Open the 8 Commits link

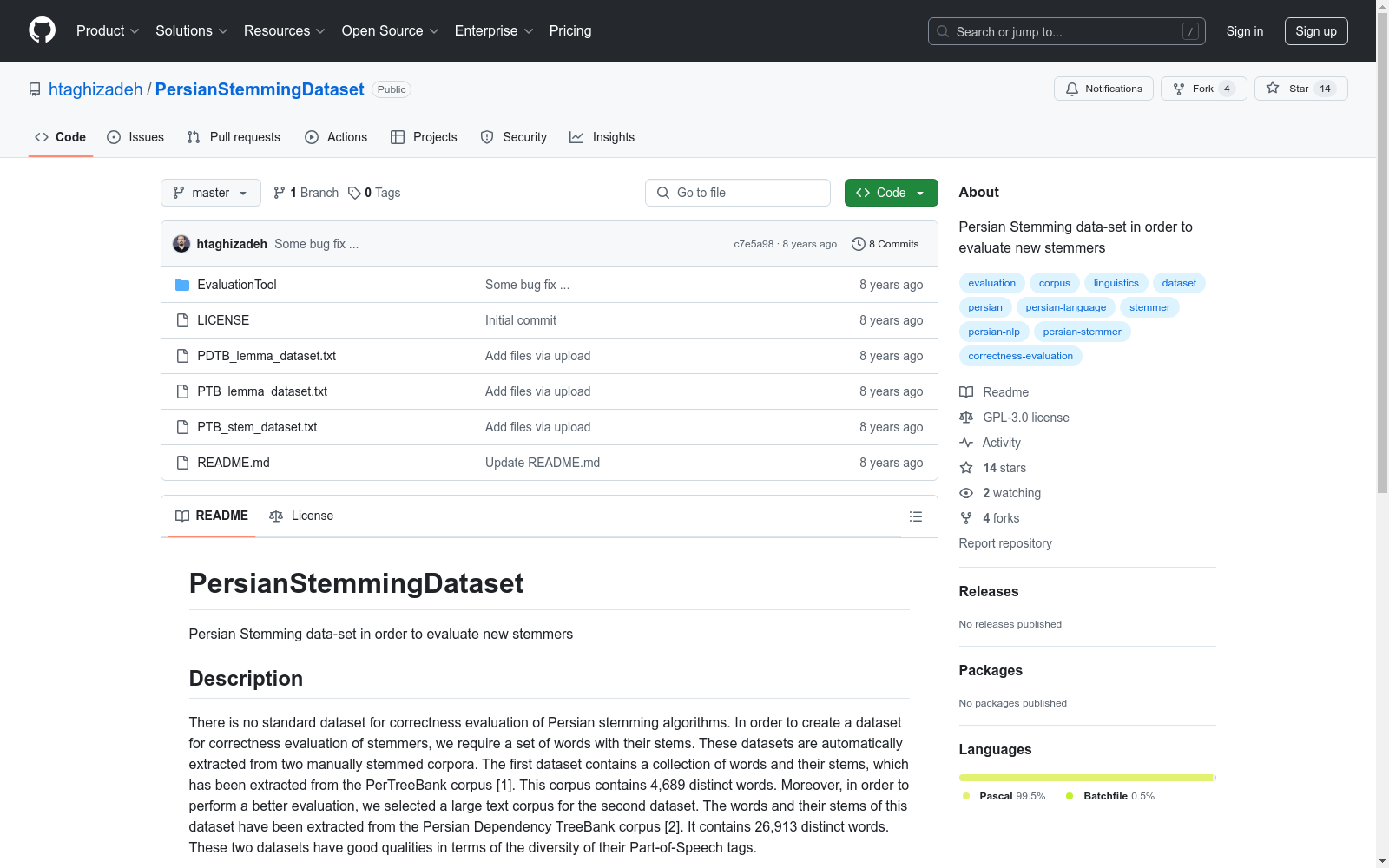point(885,244)
